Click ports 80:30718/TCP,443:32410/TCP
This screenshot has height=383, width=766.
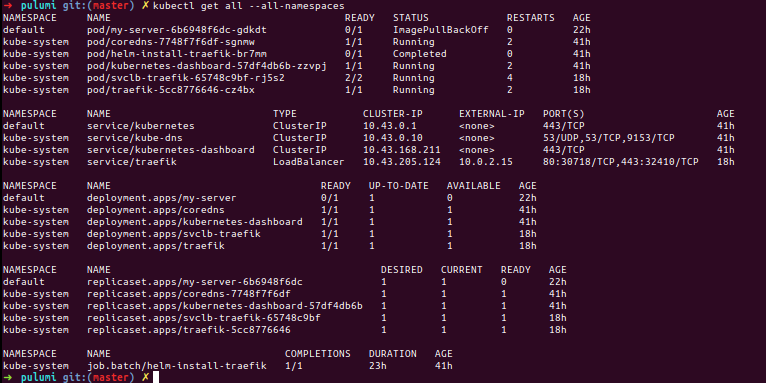[621, 162]
